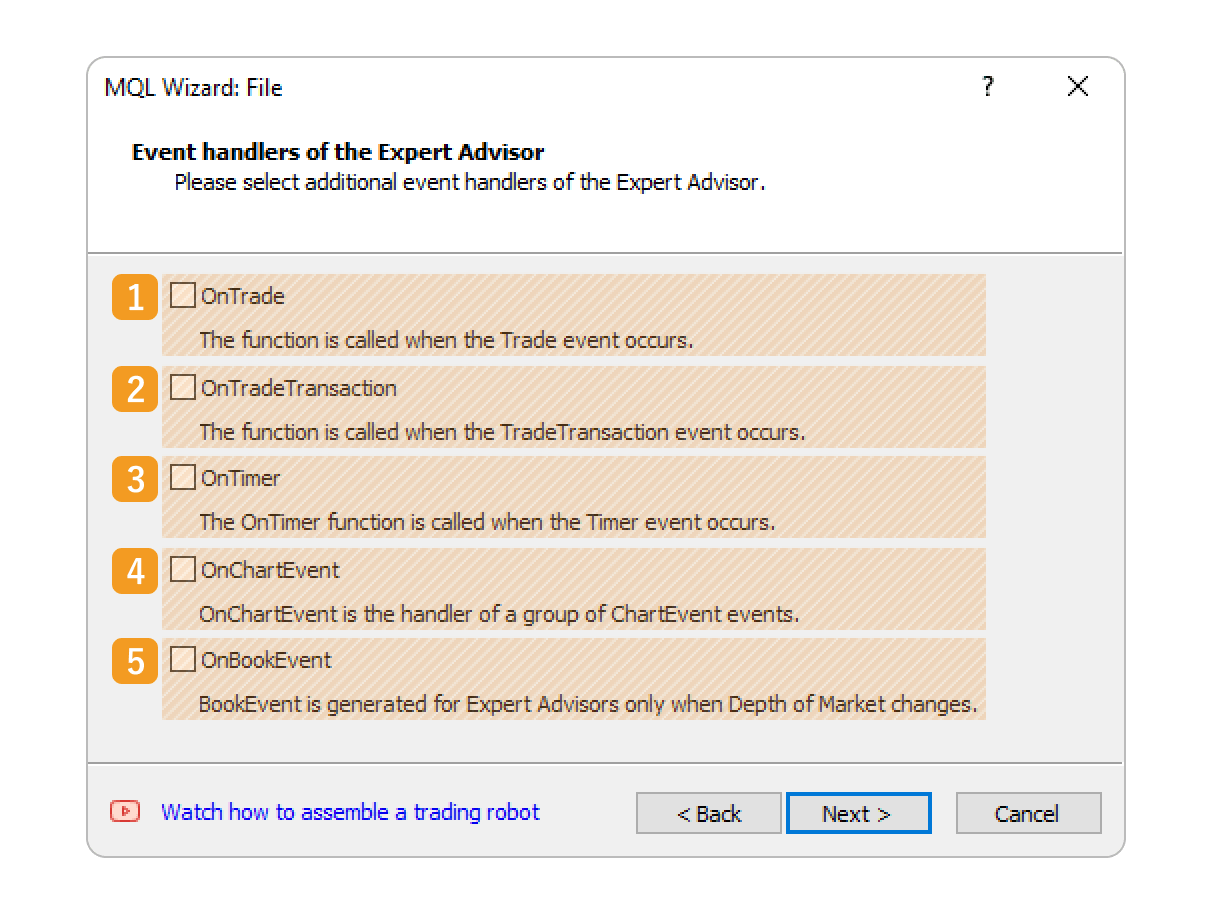1212x914 pixels.
Task: Click the OnBookEvent Depth of Market description
Action: (x=587, y=704)
